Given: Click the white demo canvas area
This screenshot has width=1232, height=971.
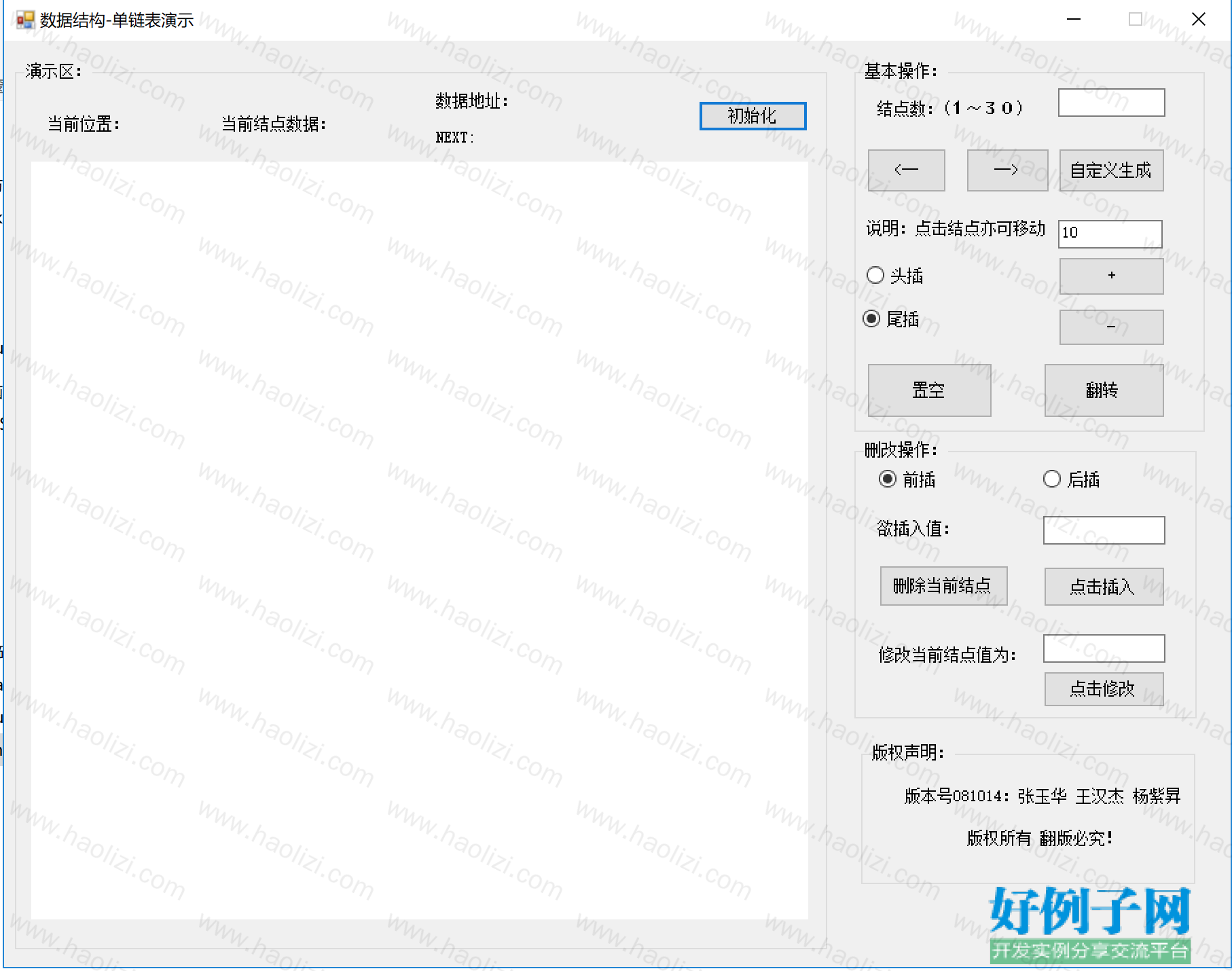Looking at the screenshot, I should 420,541.
